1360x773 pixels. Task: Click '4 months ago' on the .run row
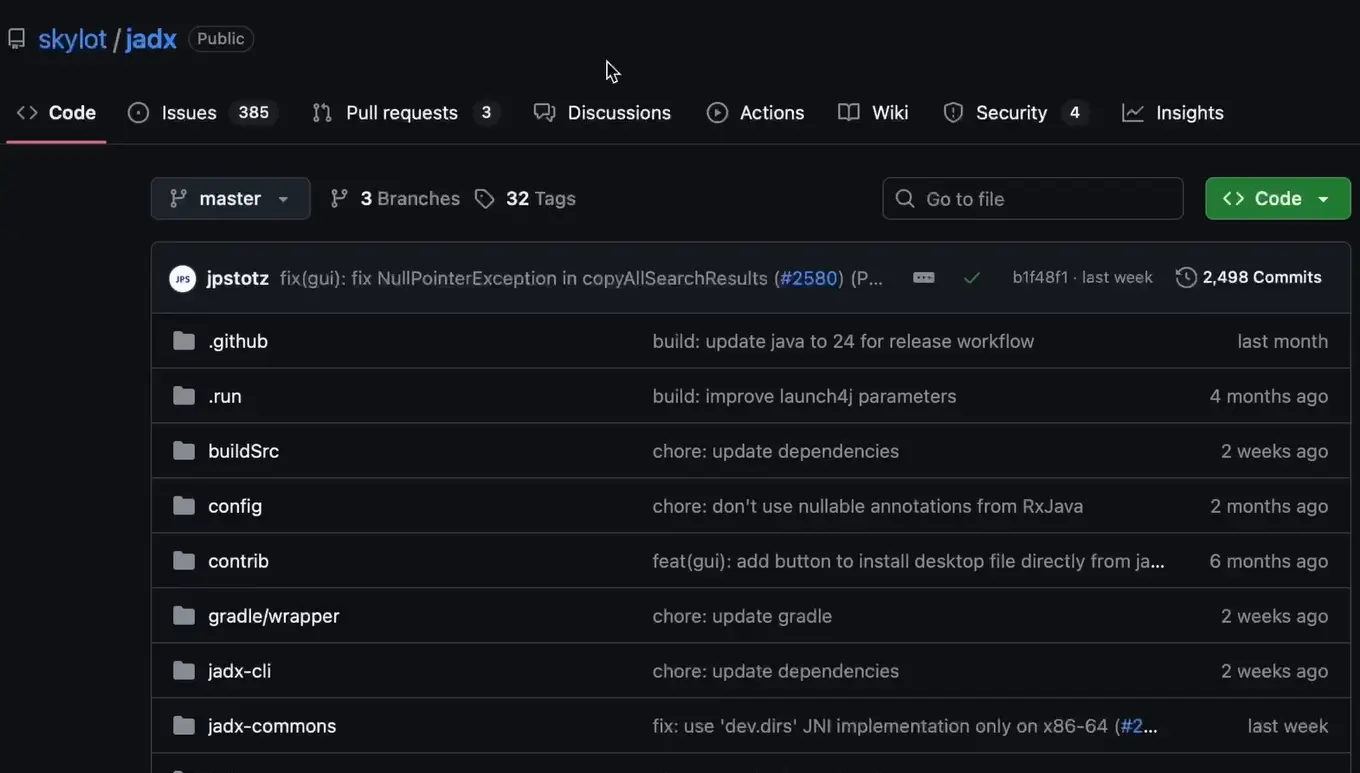pos(1268,396)
